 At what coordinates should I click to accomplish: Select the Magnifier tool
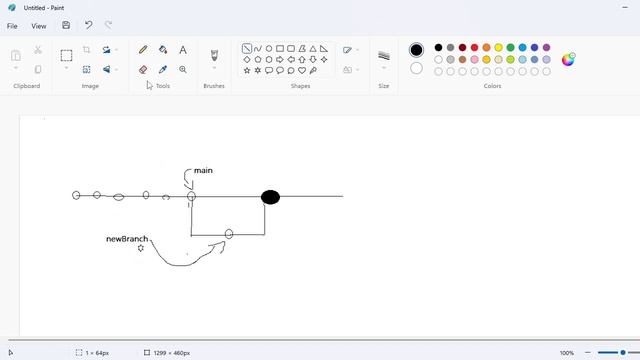183,69
